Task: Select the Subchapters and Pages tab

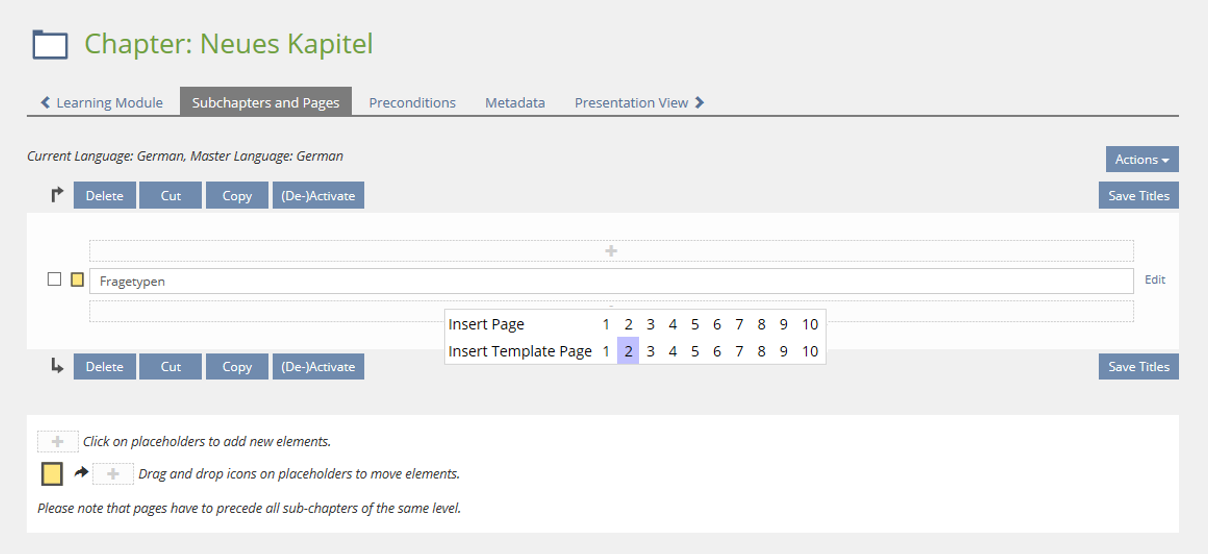Action: click(x=266, y=102)
